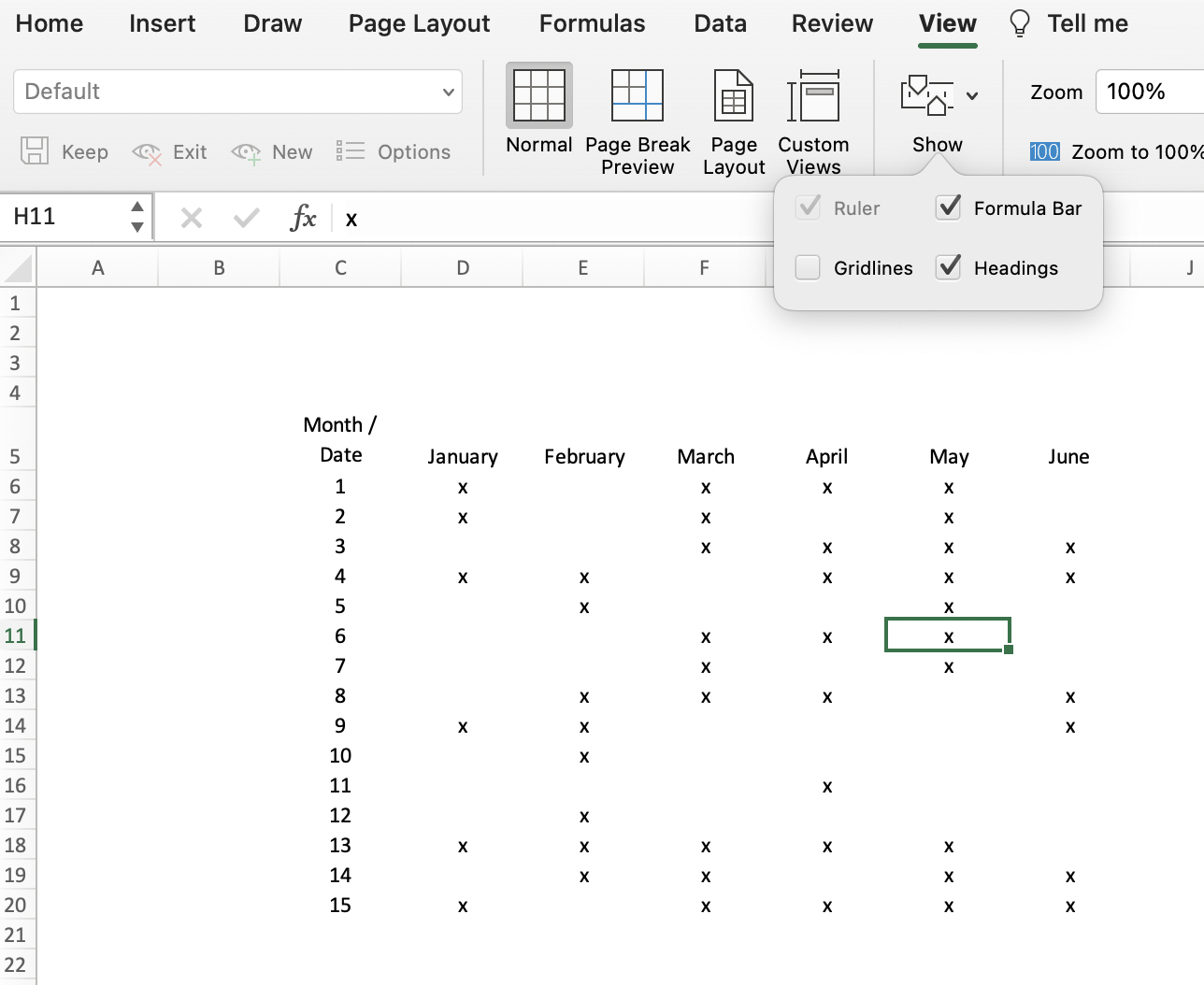Uncheck the Formula Bar checkbox

[x=948, y=207]
